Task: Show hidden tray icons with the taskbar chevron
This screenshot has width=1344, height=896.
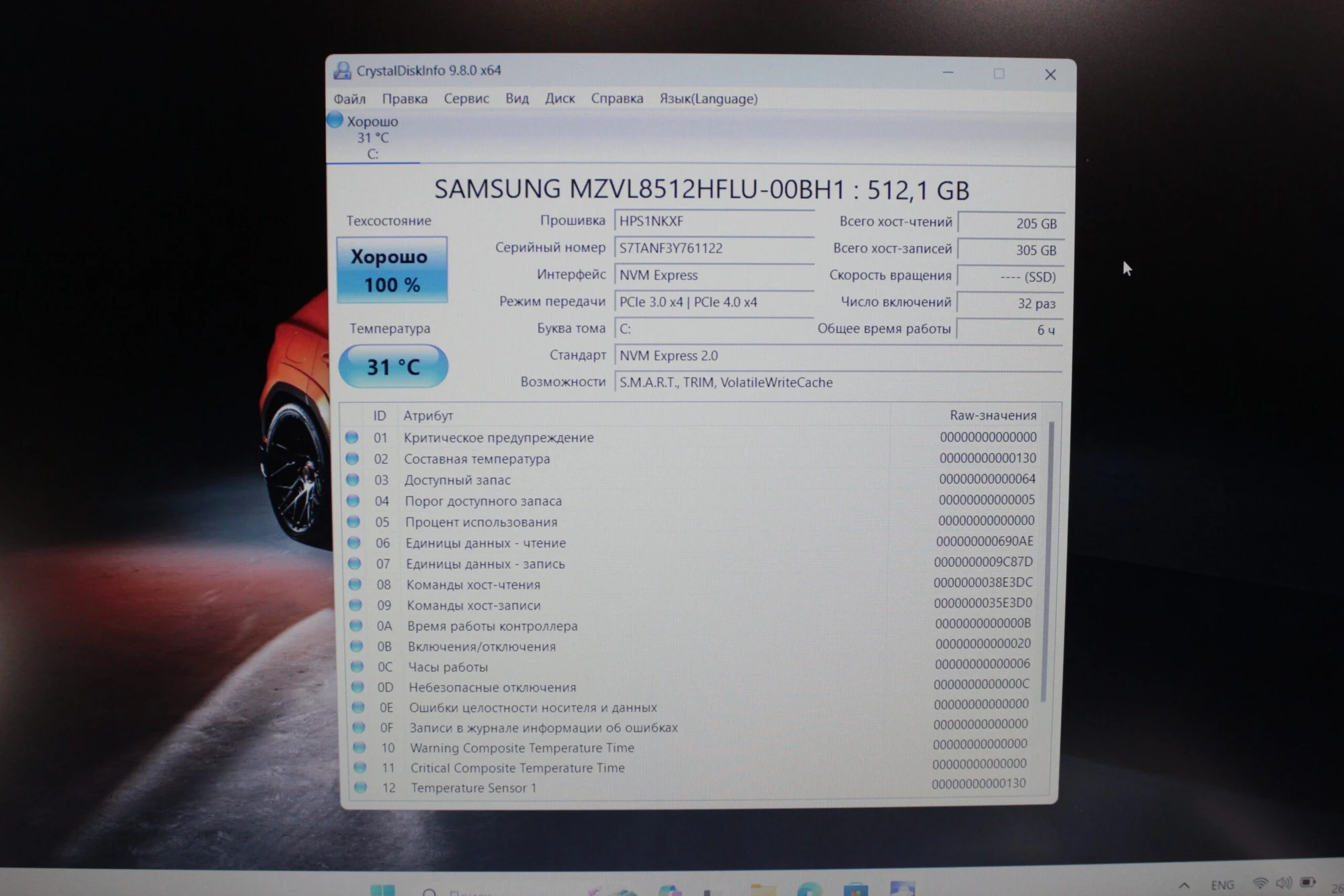Action: [x=1184, y=885]
